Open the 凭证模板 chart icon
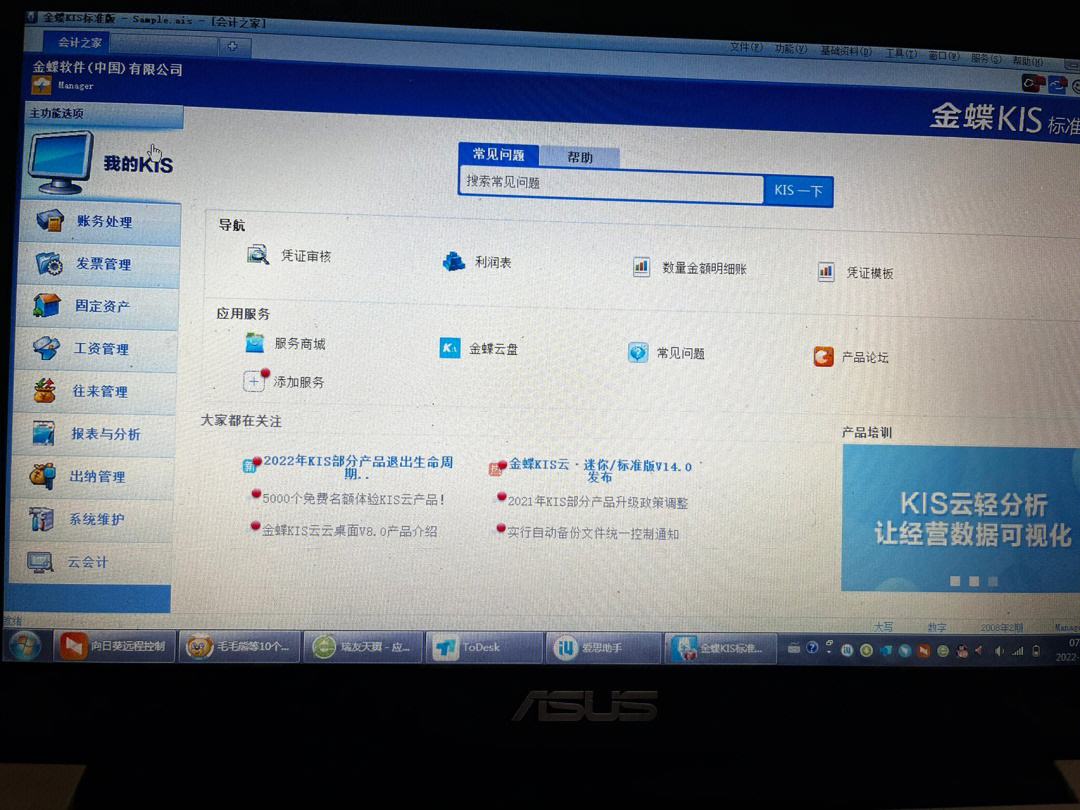 (826, 271)
